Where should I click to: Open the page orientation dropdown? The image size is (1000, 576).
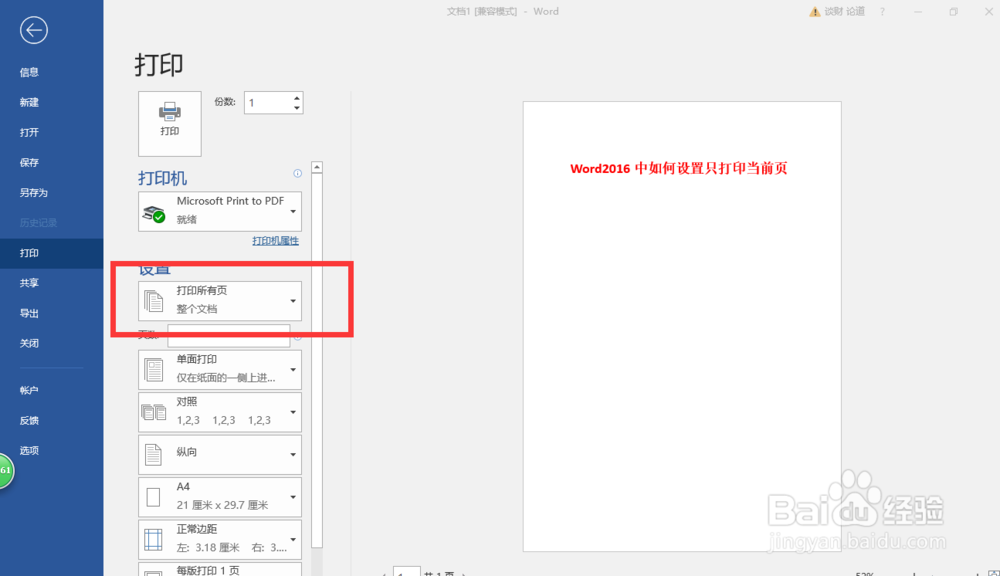[293, 454]
